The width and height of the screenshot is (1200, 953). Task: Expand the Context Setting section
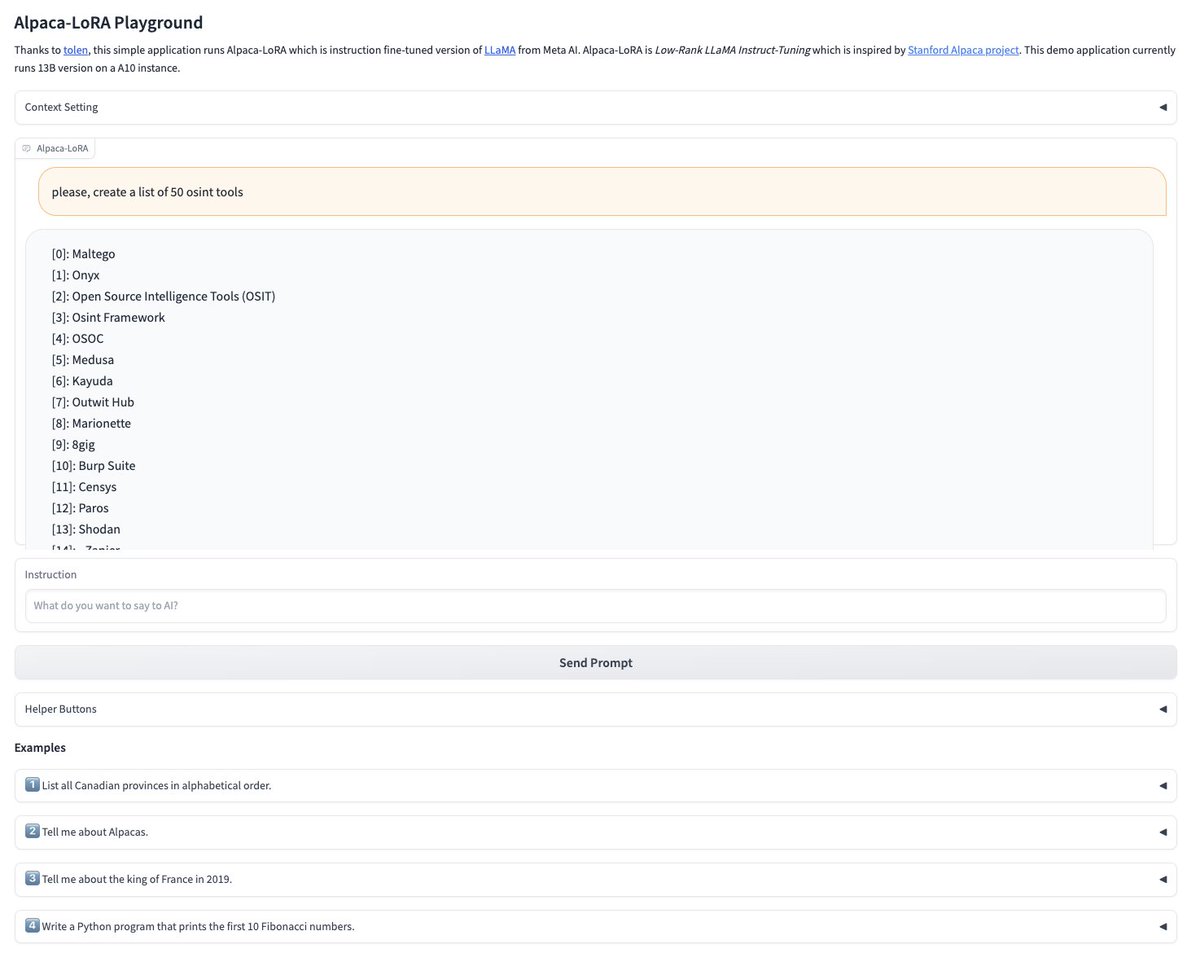point(595,107)
